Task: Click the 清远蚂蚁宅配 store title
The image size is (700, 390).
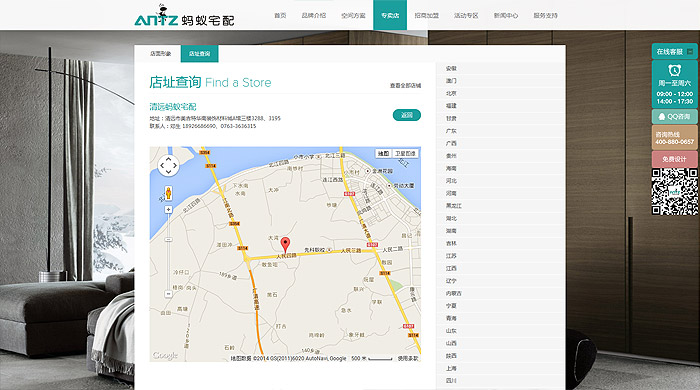Action: pos(173,107)
